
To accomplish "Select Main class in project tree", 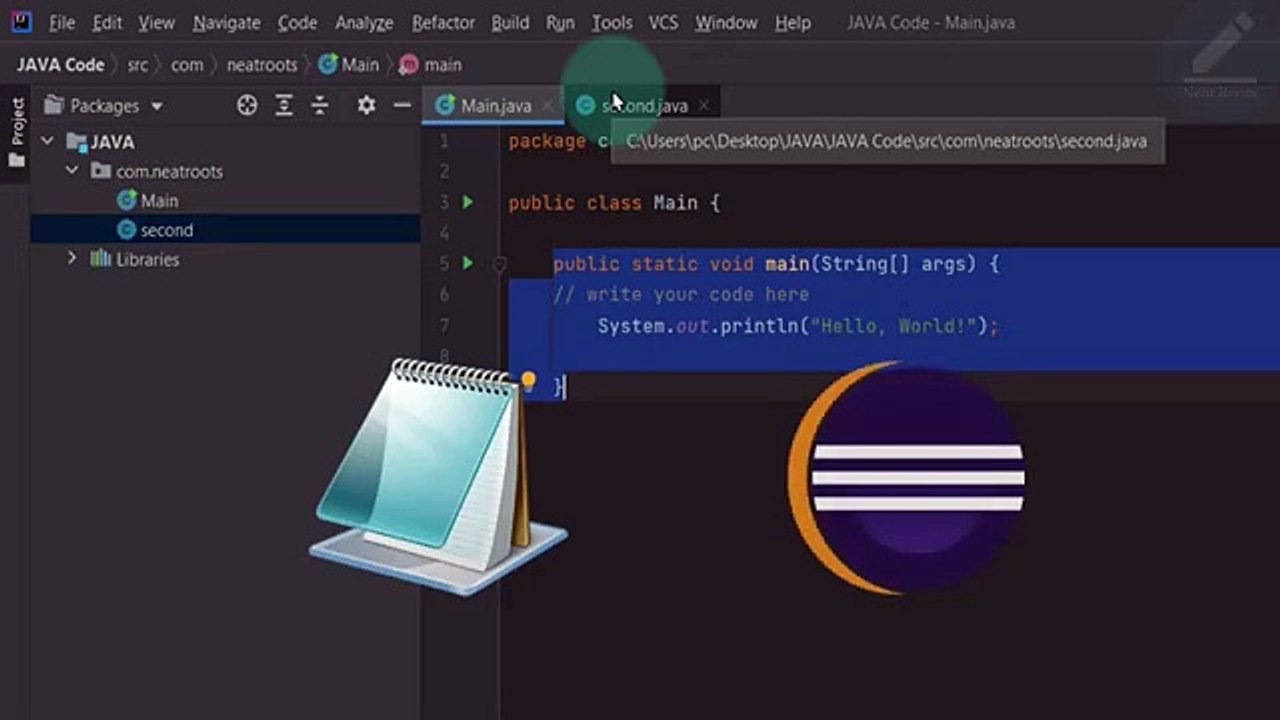I will pos(159,200).
